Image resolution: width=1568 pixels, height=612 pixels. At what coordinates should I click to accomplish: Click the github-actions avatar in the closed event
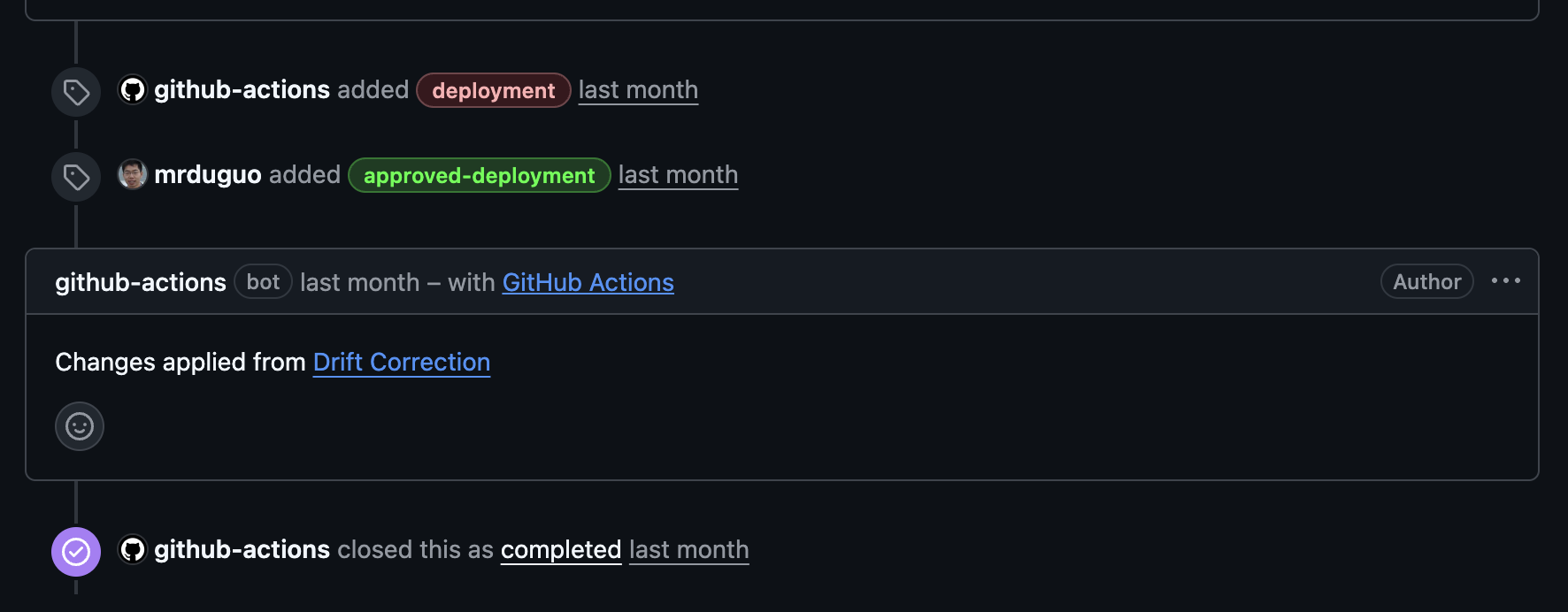coord(133,549)
